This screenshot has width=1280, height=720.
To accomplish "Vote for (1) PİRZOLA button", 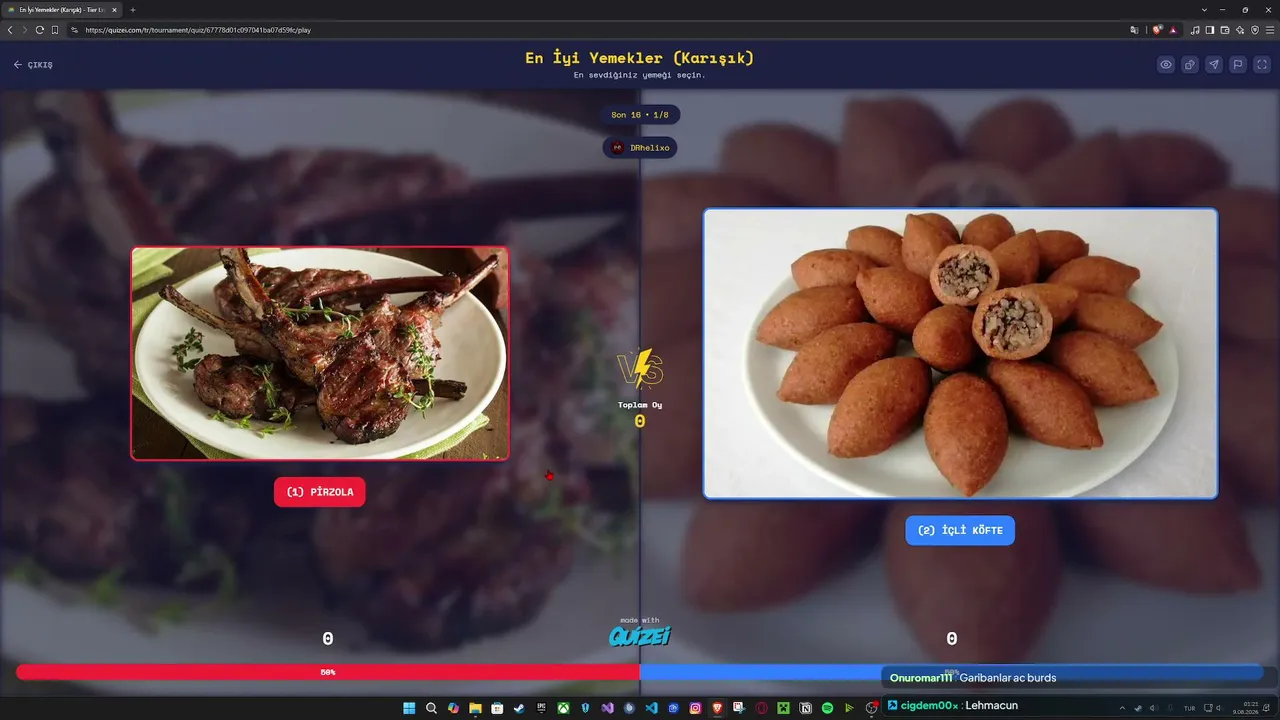I will pyautogui.click(x=320, y=492).
